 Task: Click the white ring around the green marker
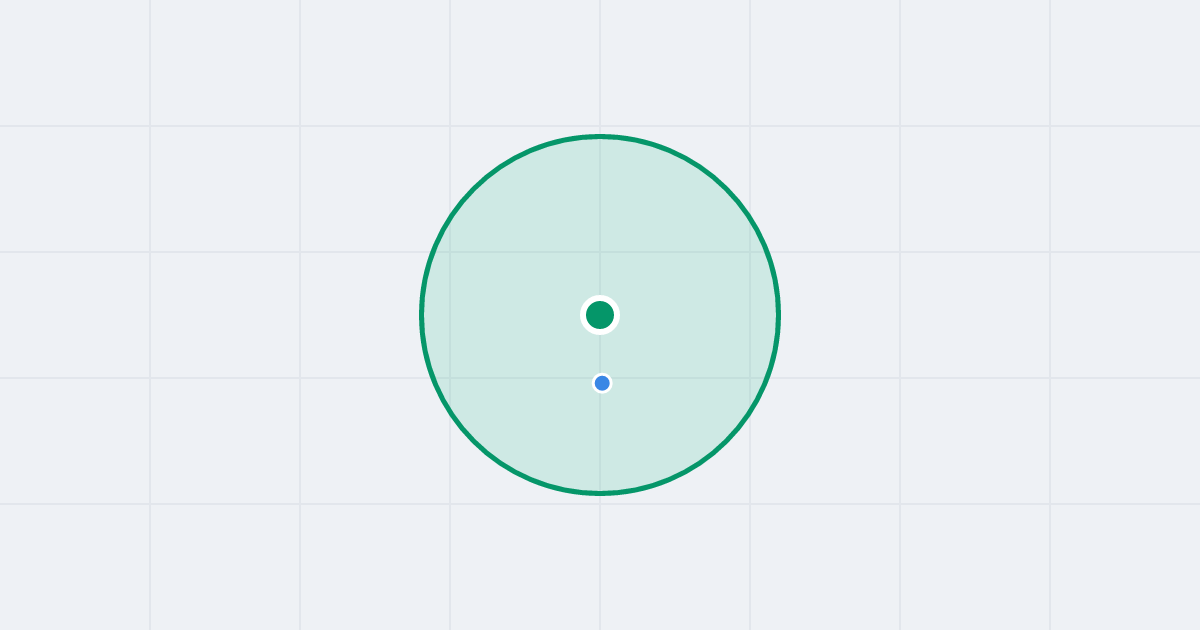tap(600, 297)
